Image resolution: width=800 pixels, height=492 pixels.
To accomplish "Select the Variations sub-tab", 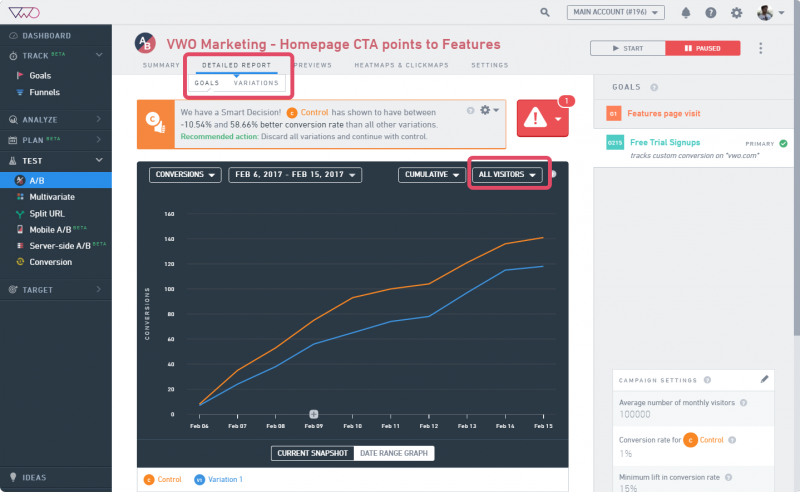I will point(256,83).
